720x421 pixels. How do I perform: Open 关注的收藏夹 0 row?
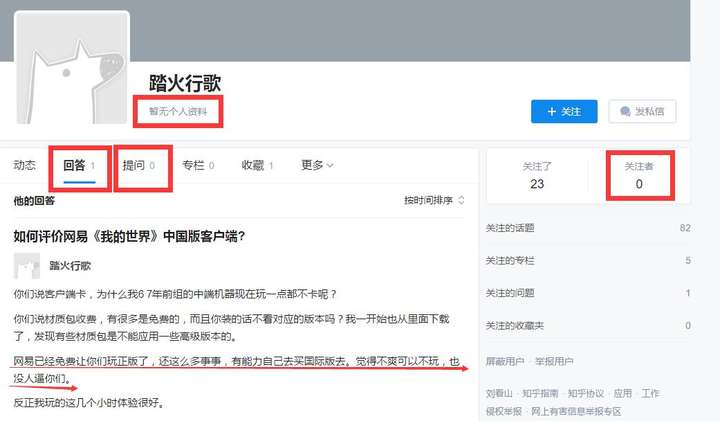pos(588,326)
